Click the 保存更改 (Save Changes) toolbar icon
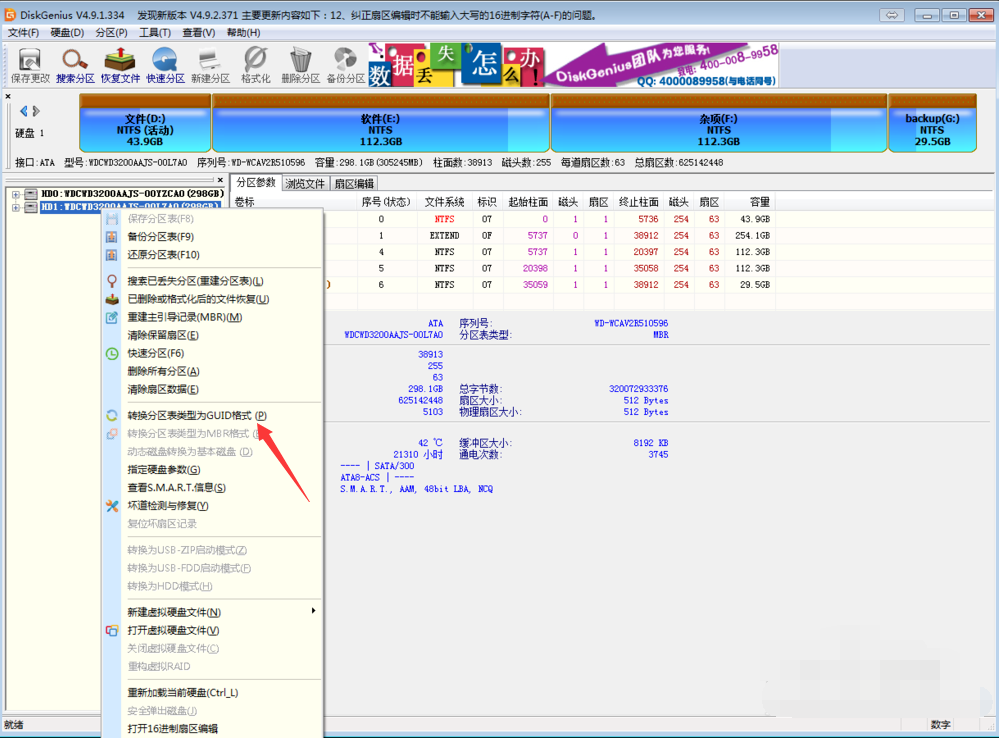Image resolution: width=999 pixels, height=738 pixels. [30, 65]
